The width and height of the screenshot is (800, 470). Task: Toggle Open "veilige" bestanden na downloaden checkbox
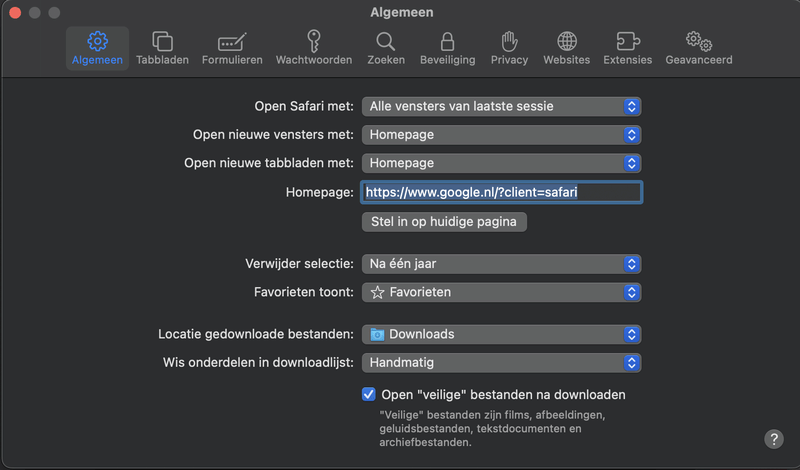[x=369, y=394]
